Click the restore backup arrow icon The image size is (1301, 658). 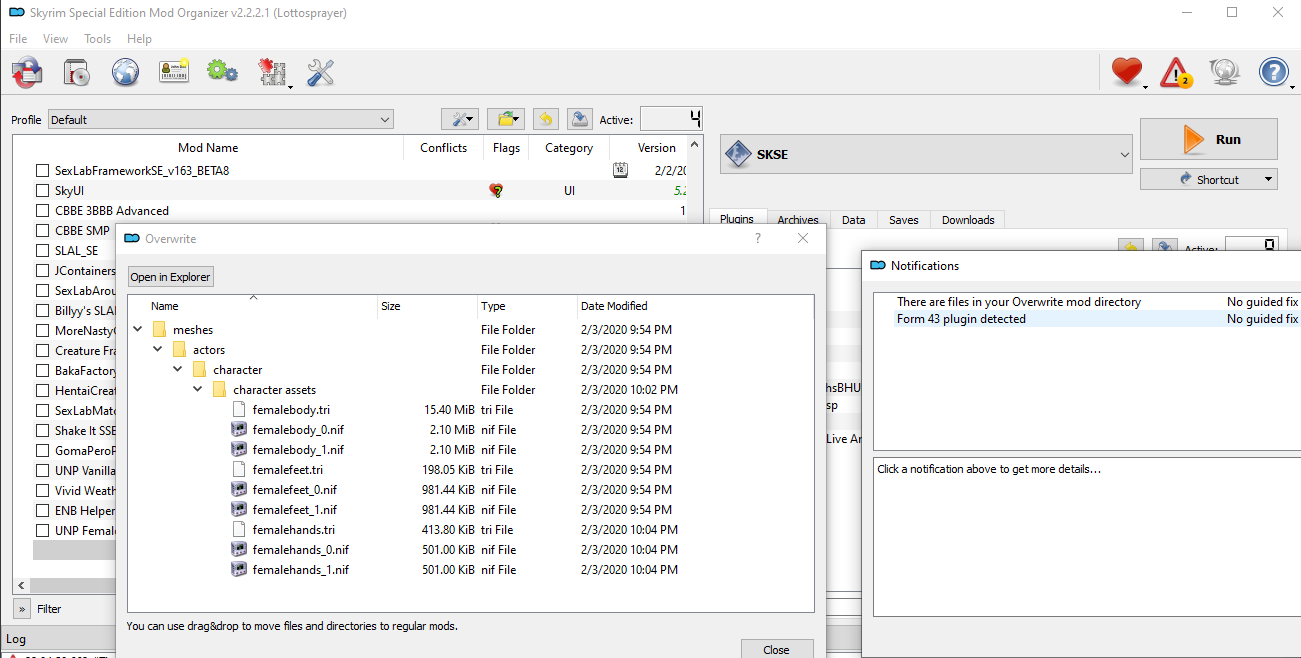[546, 119]
